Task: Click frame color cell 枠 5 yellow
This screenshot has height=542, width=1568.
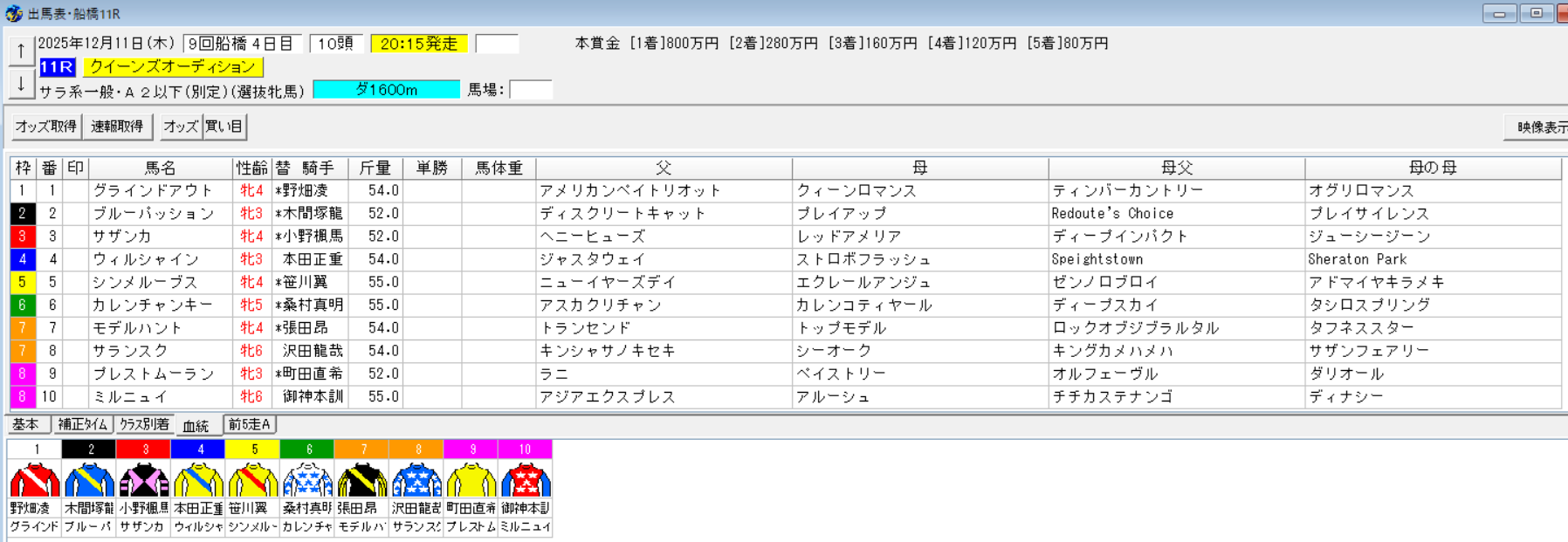Action: tap(22, 282)
